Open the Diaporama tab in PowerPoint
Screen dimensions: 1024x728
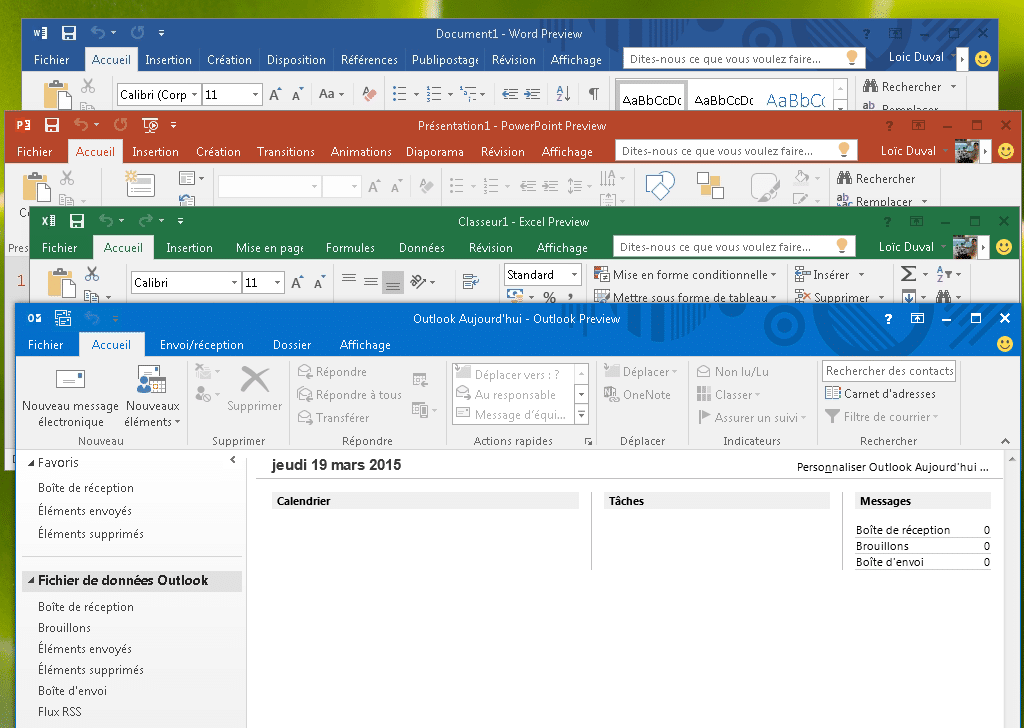click(435, 151)
